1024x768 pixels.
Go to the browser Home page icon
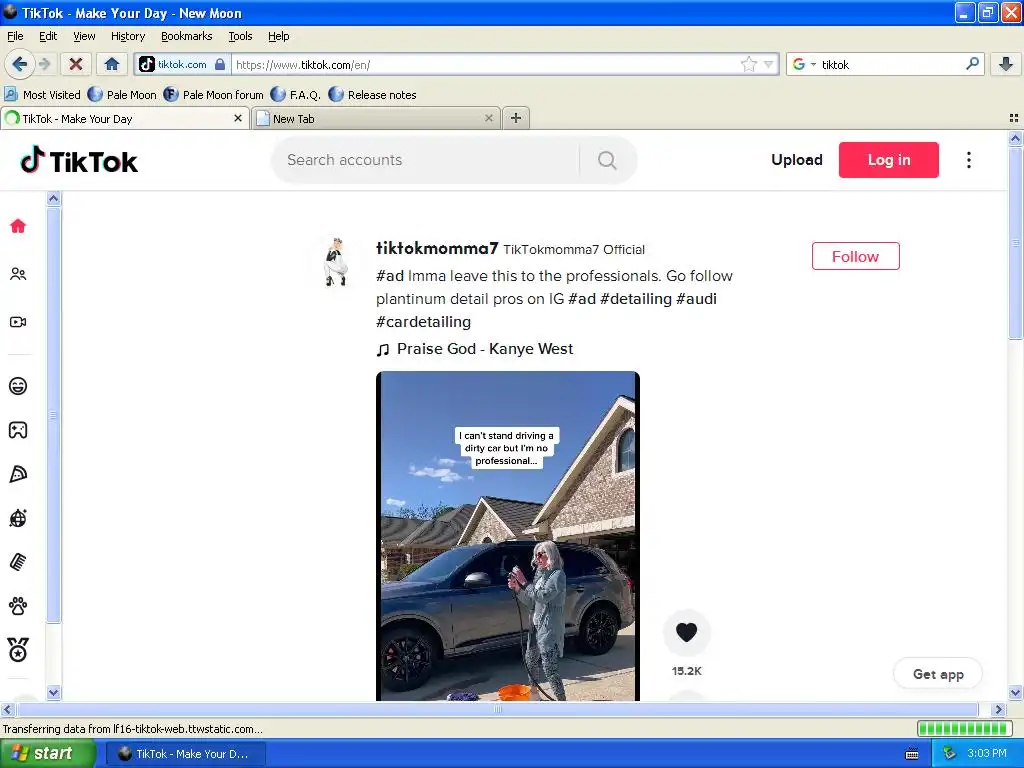tap(112, 64)
